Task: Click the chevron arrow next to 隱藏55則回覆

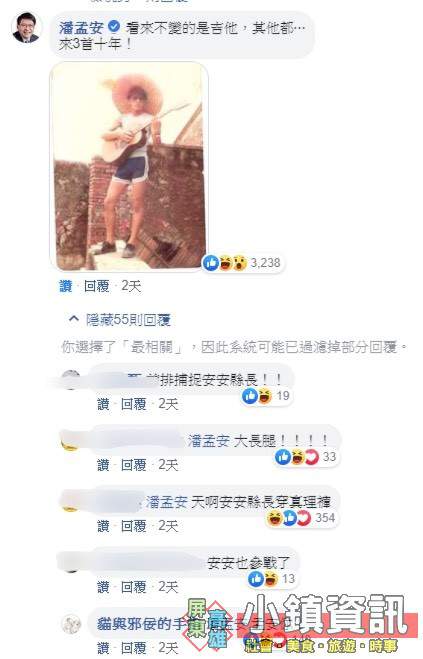Action: pyautogui.click(x=74, y=319)
